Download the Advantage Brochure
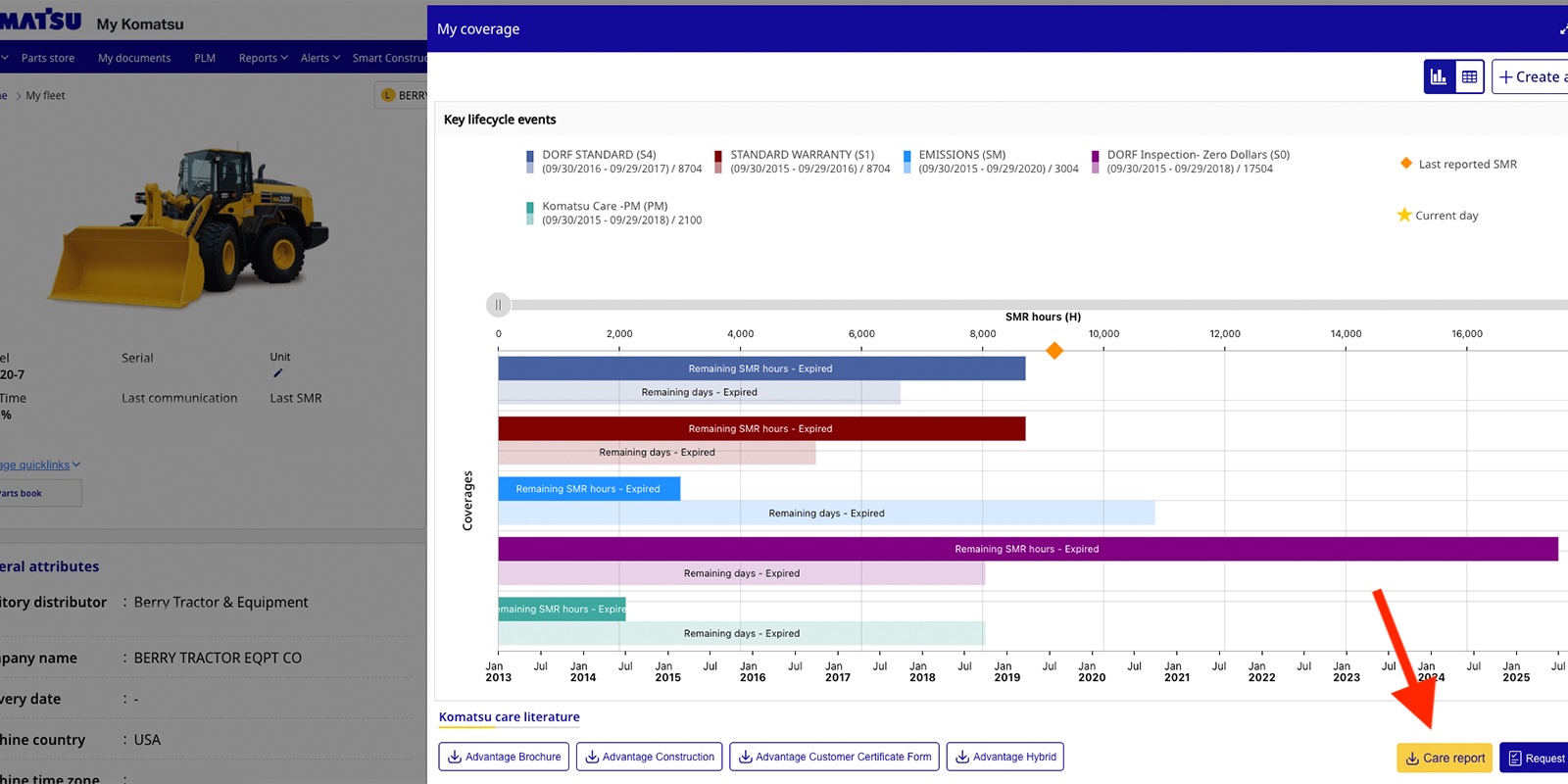Screen dimensions: 1568x784 click(x=504, y=757)
